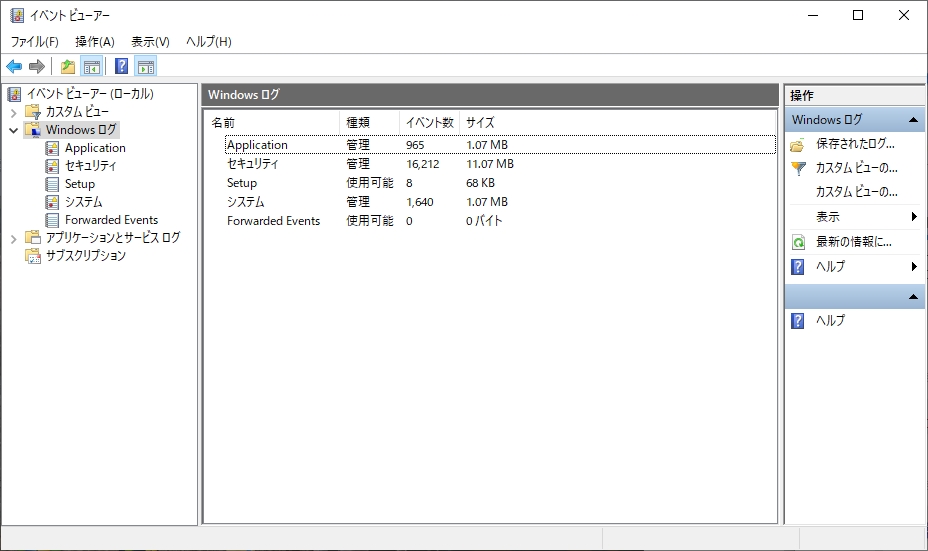Click the 16,212 event count cell
928x551 pixels.
click(423, 164)
